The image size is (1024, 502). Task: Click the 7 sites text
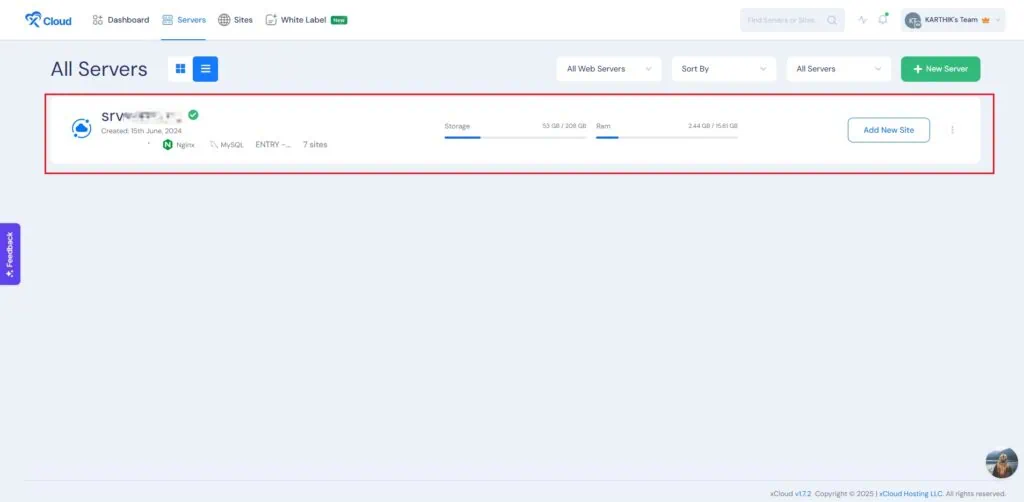click(x=315, y=145)
